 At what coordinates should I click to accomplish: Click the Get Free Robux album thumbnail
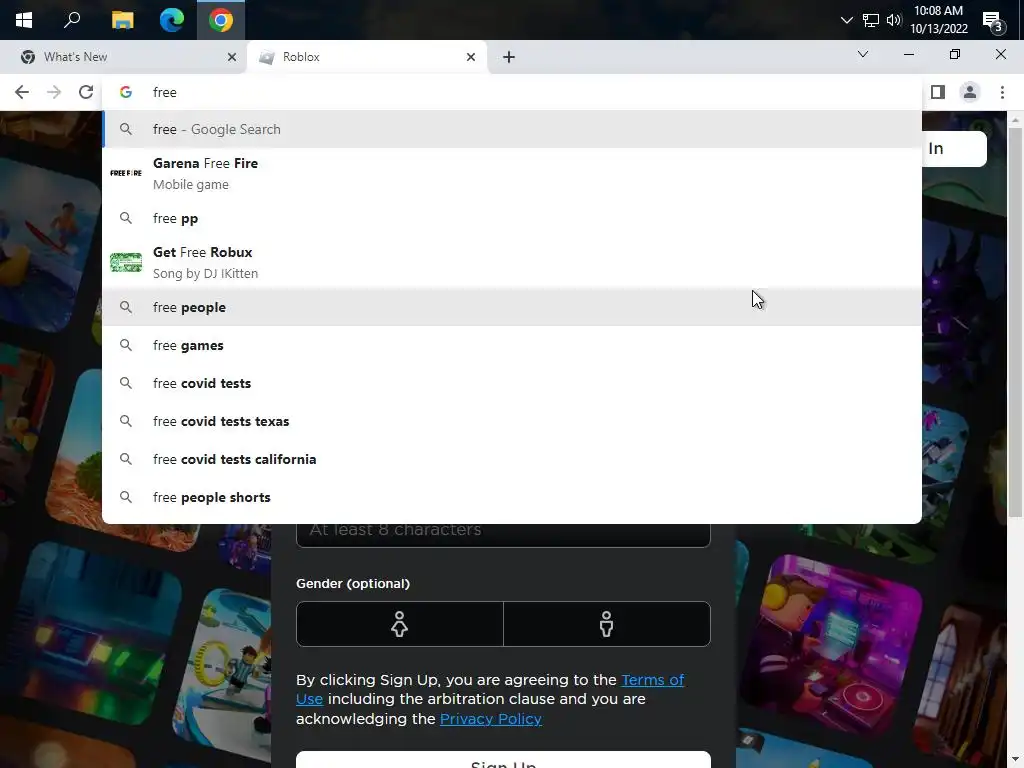pos(126,262)
